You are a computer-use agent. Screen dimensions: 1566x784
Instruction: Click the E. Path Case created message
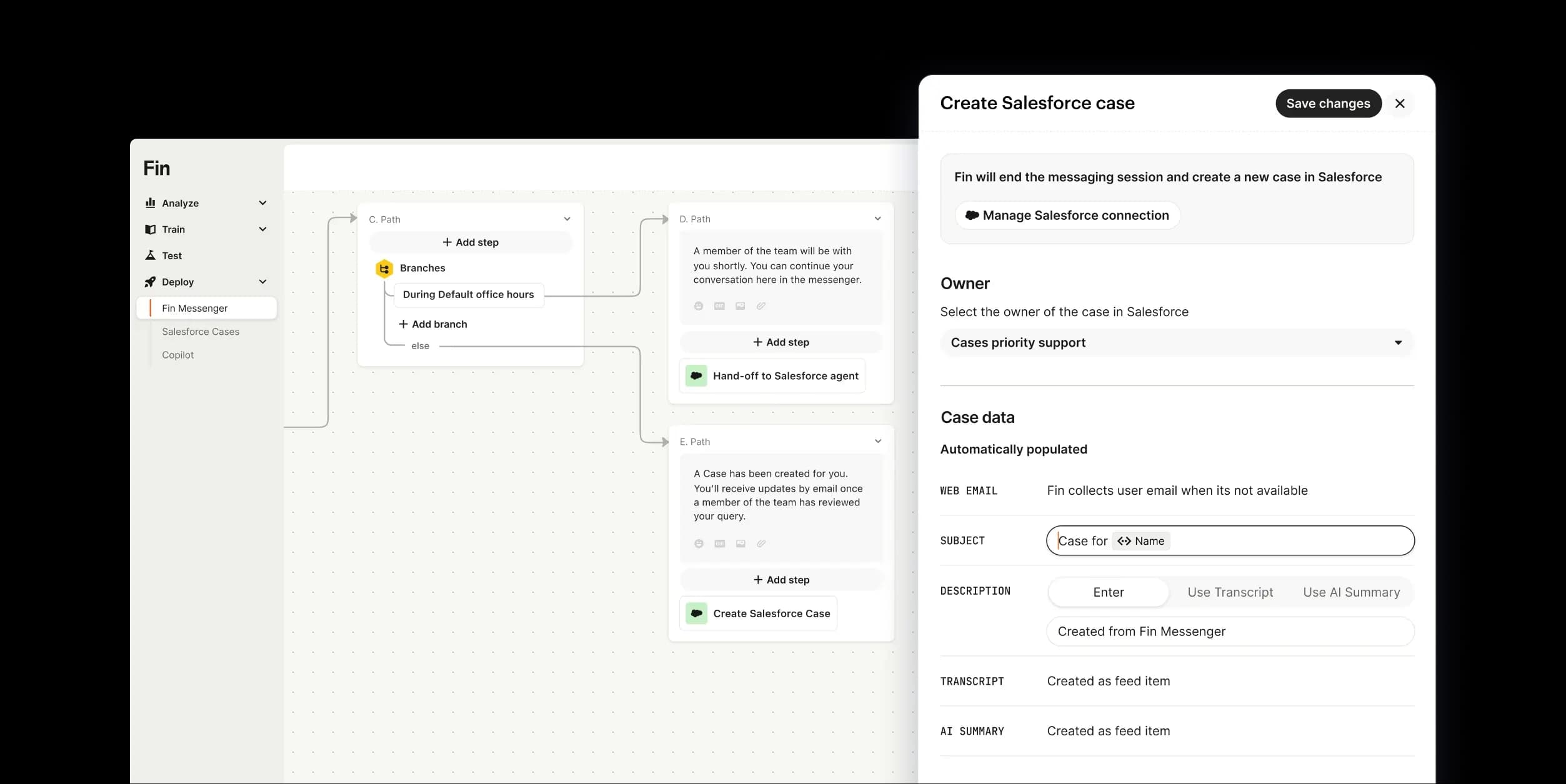click(778, 495)
